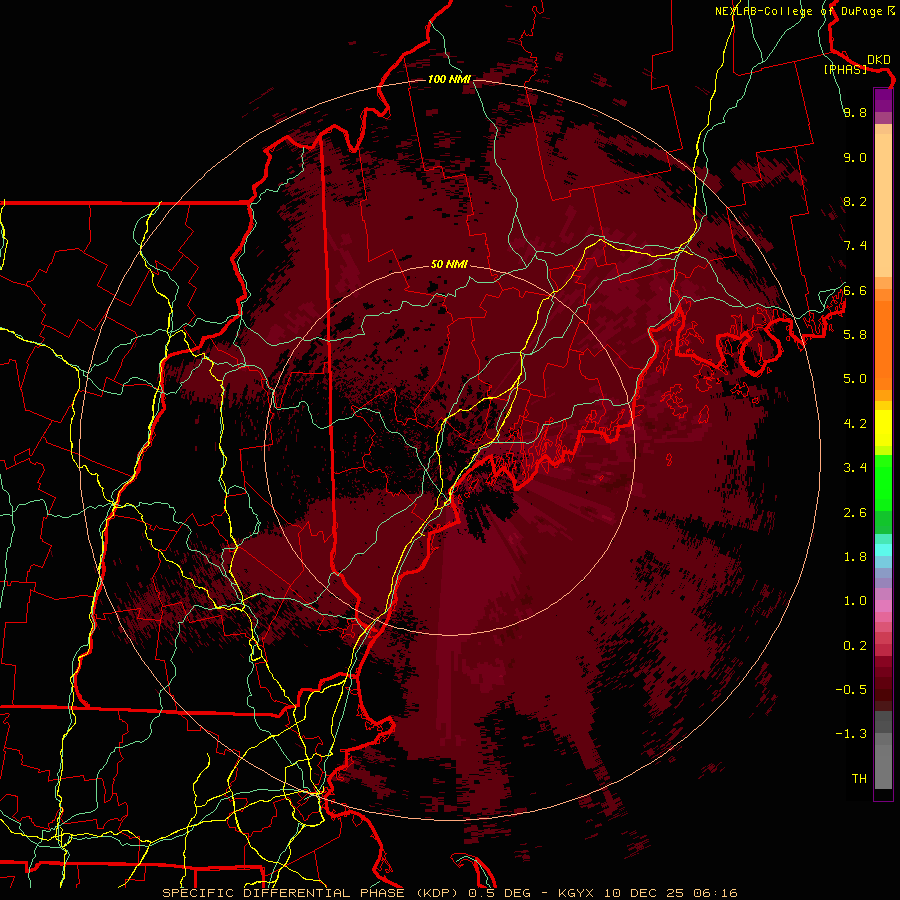Pick the purple top segment of color bar
The width and height of the screenshot is (900, 900).
point(883,100)
